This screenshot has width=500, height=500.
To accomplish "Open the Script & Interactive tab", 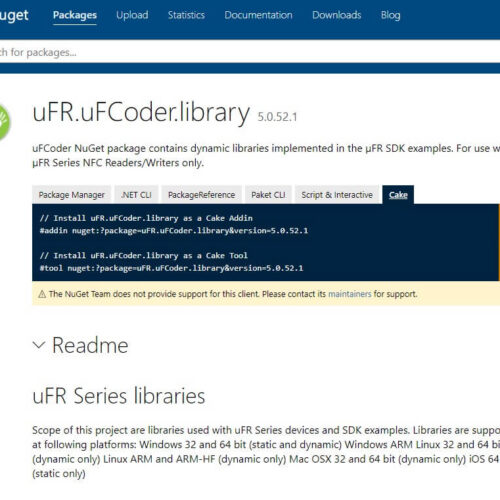I will pyautogui.click(x=337, y=195).
